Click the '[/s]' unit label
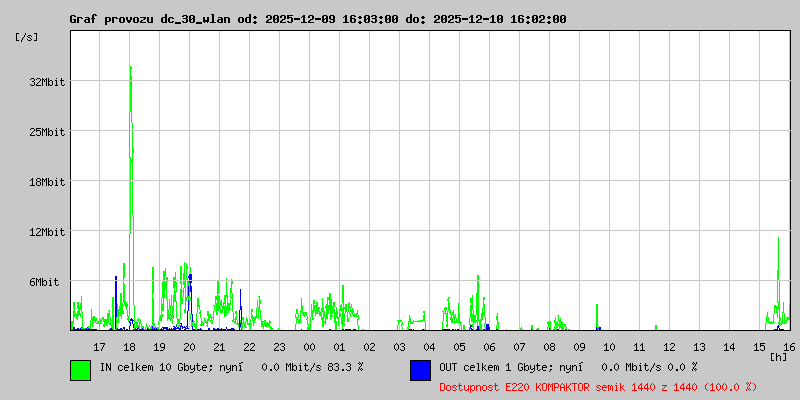The width and height of the screenshot is (800, 400). (27, 37)
